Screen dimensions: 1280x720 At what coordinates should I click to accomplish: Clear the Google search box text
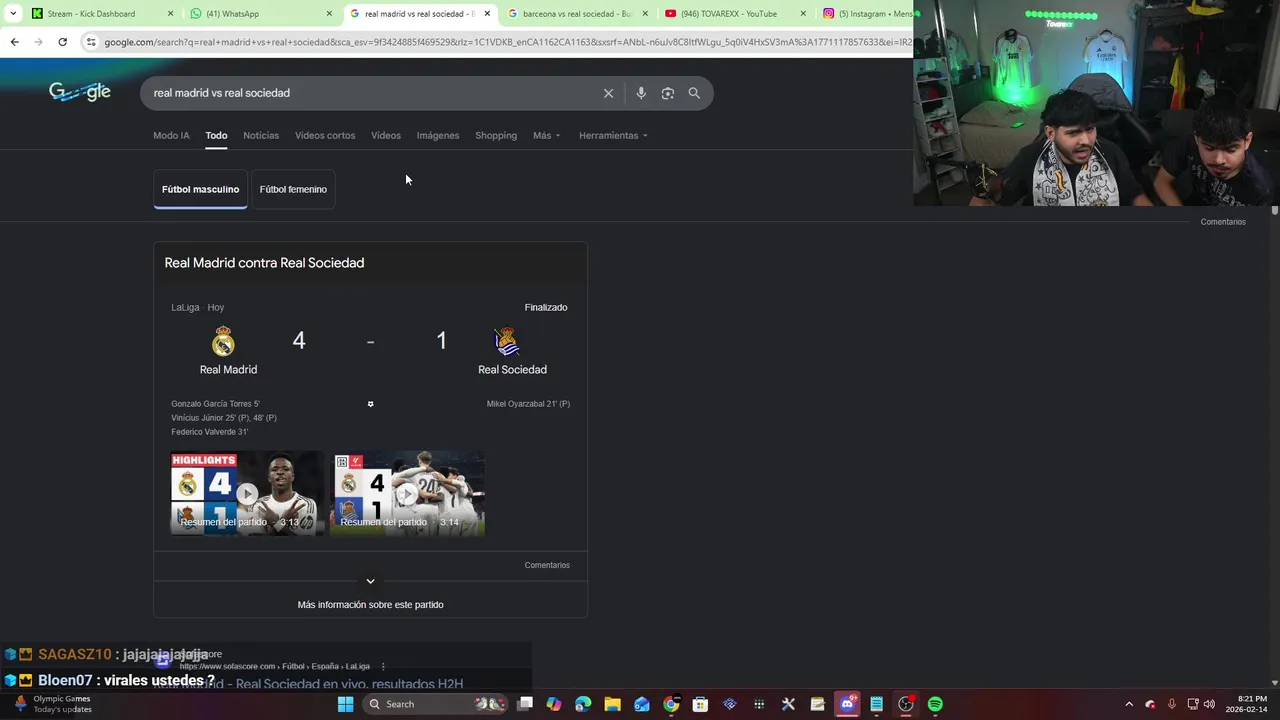[x=608, y=93]
